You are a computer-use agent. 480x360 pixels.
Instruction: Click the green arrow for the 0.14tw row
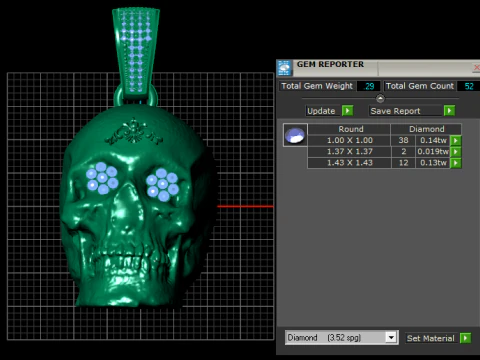456,140
